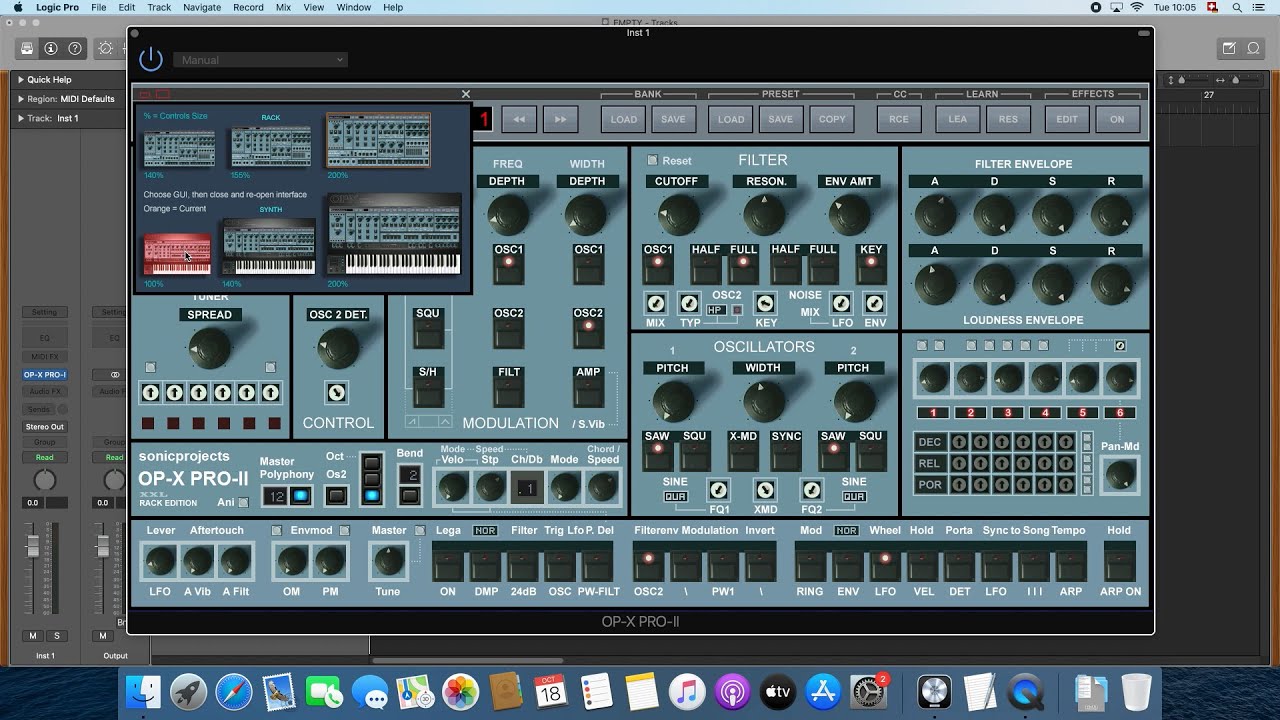
Task: Go to previous preset with rewind arrows
Action: (519, 119)
